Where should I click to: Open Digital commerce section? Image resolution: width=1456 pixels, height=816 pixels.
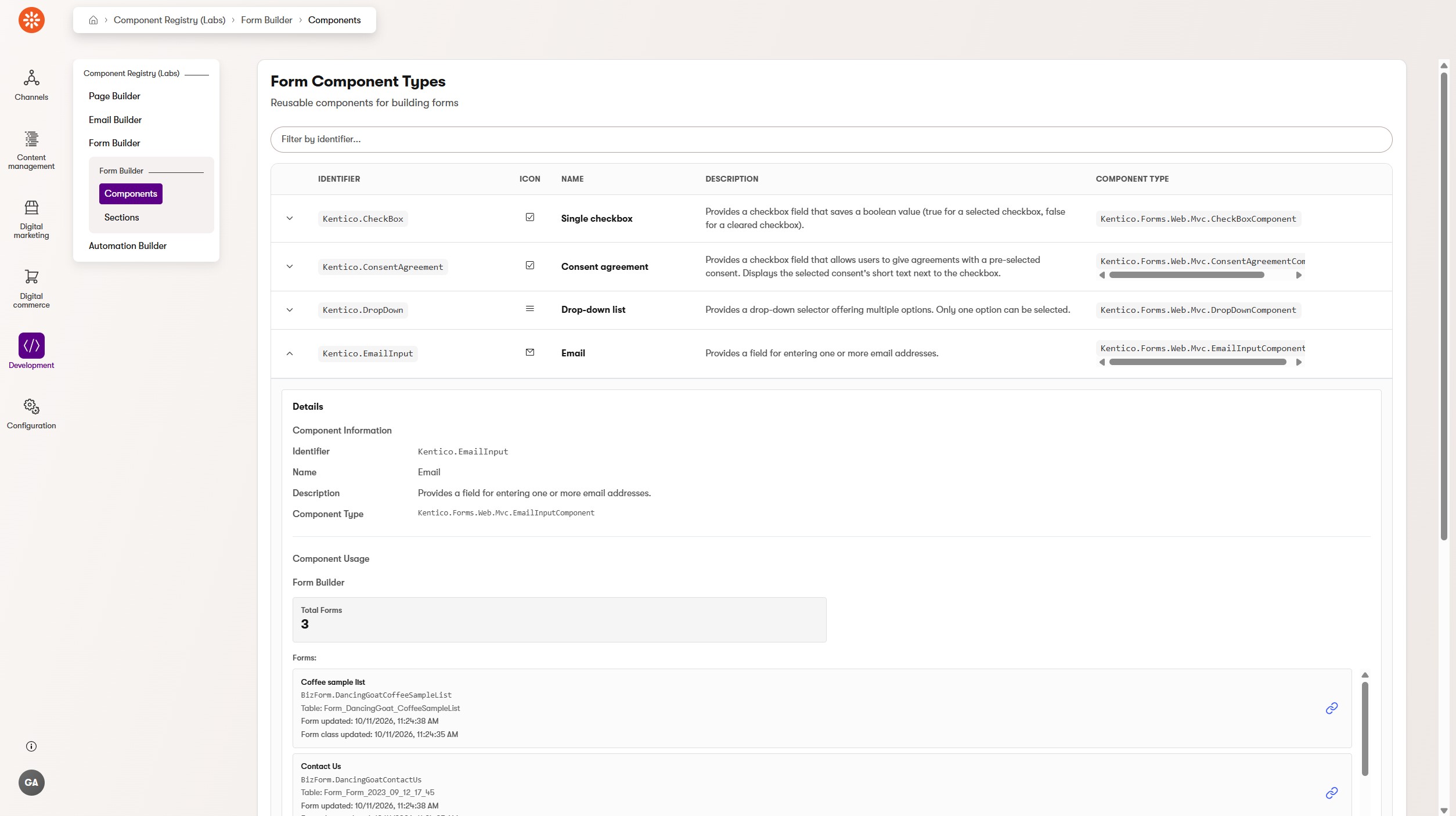[x=31, y=288]
